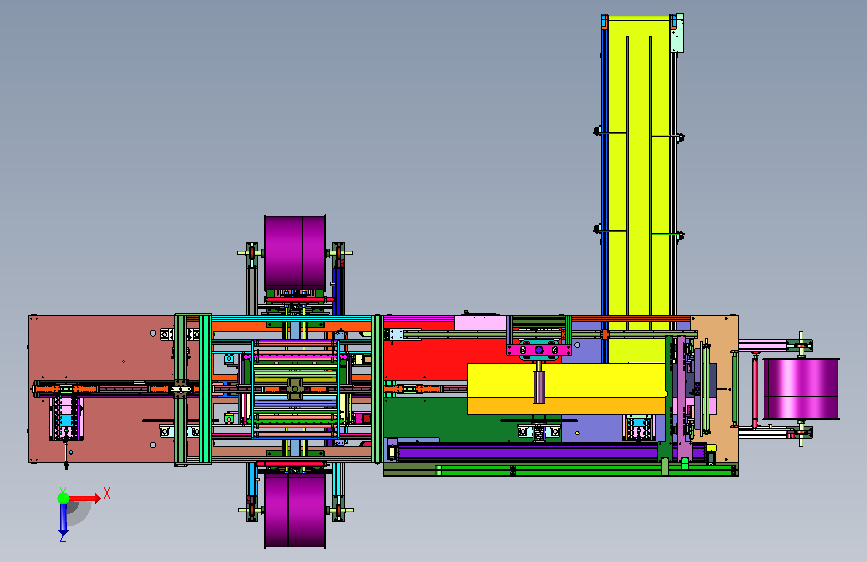
Task: Click the blue Z axis arrow of the triad
Action: click(63, 520)
